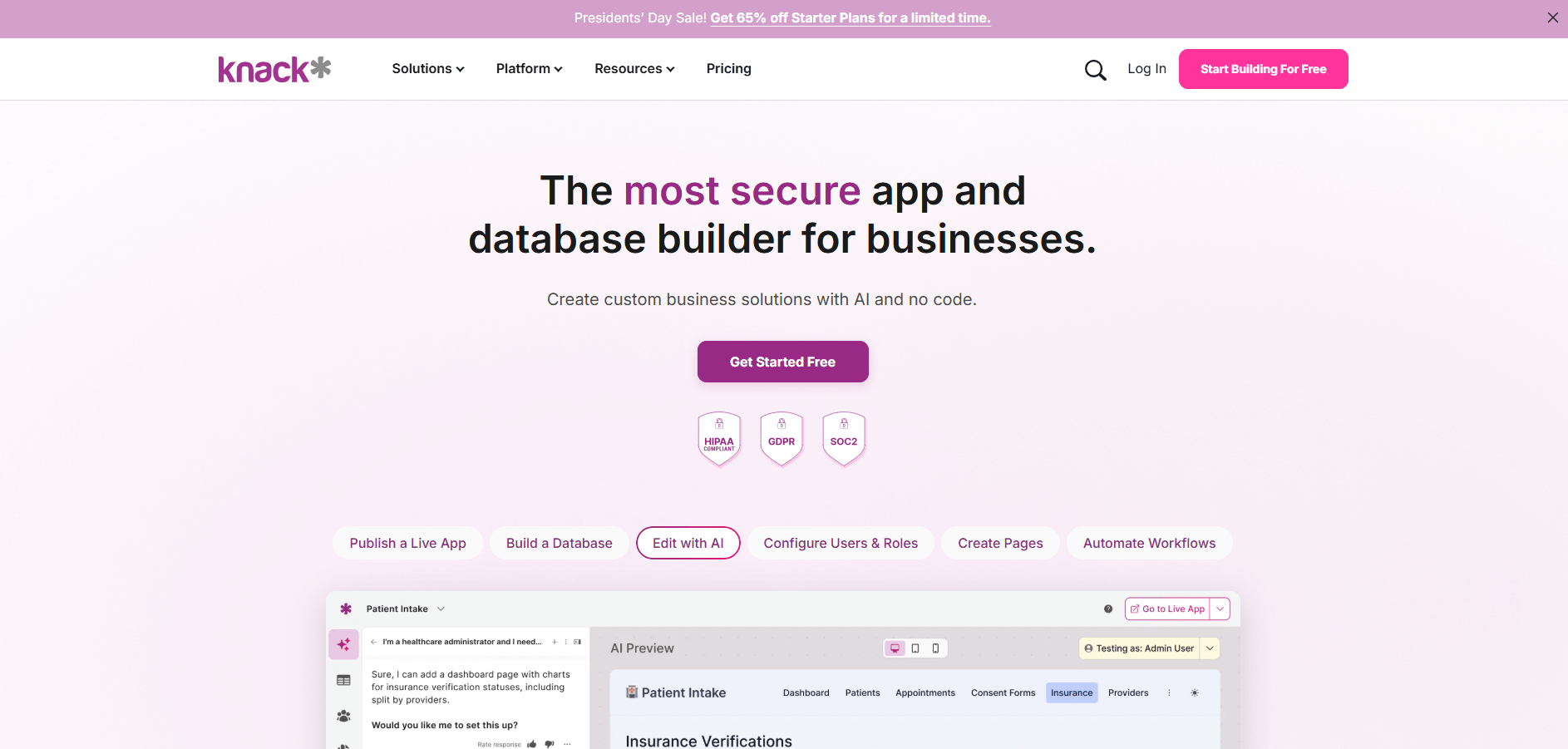Select the Build a Database tab
This screenshot has height=749, width=1568.
560,543
